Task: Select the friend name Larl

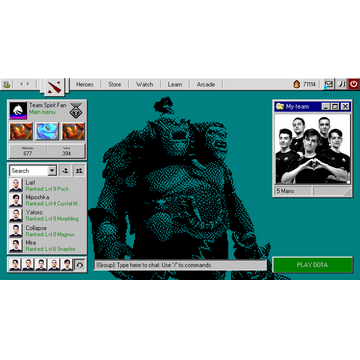Action: pos(30,183)
